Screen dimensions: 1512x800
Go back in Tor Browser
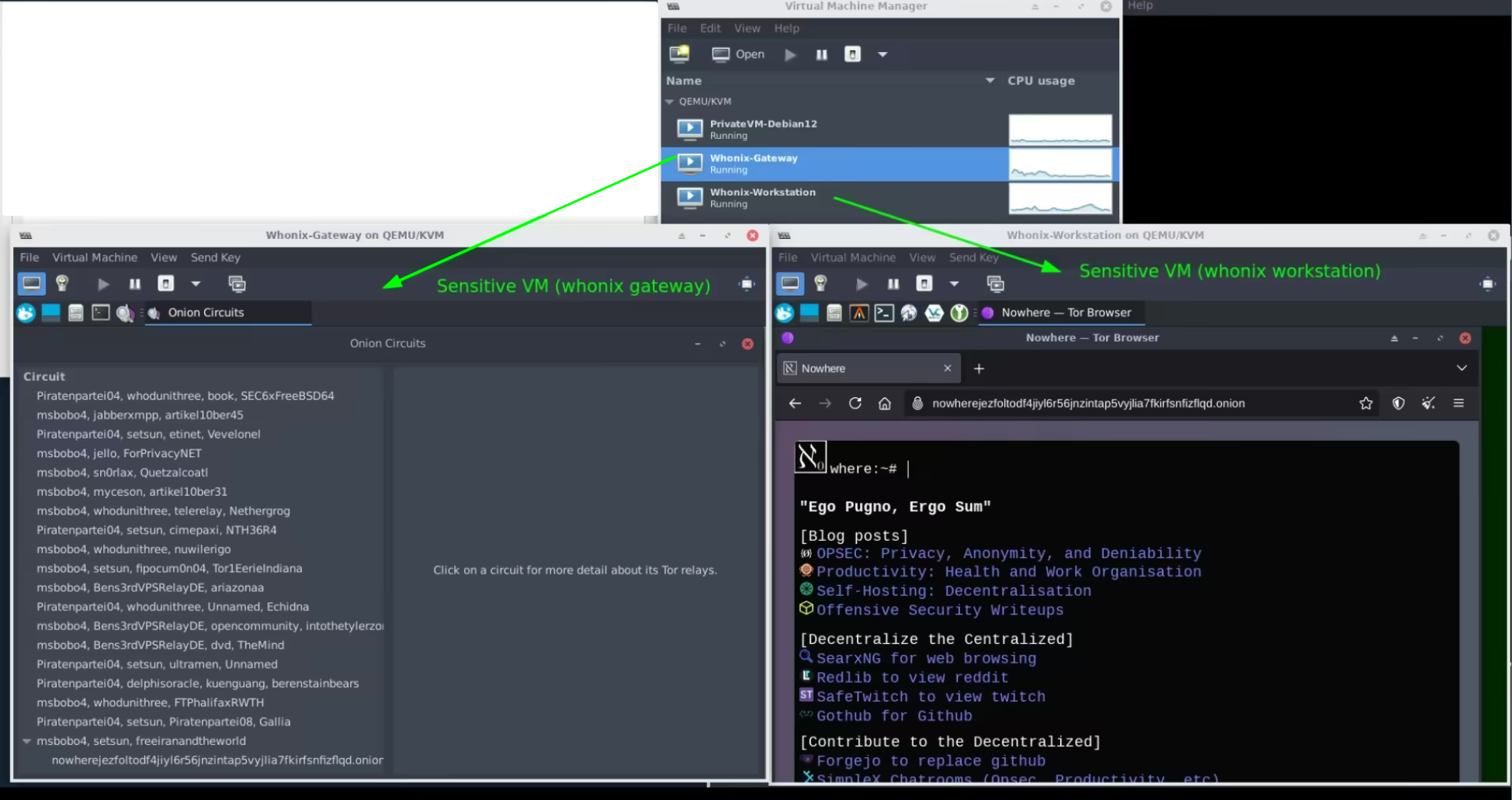[795, 403]
